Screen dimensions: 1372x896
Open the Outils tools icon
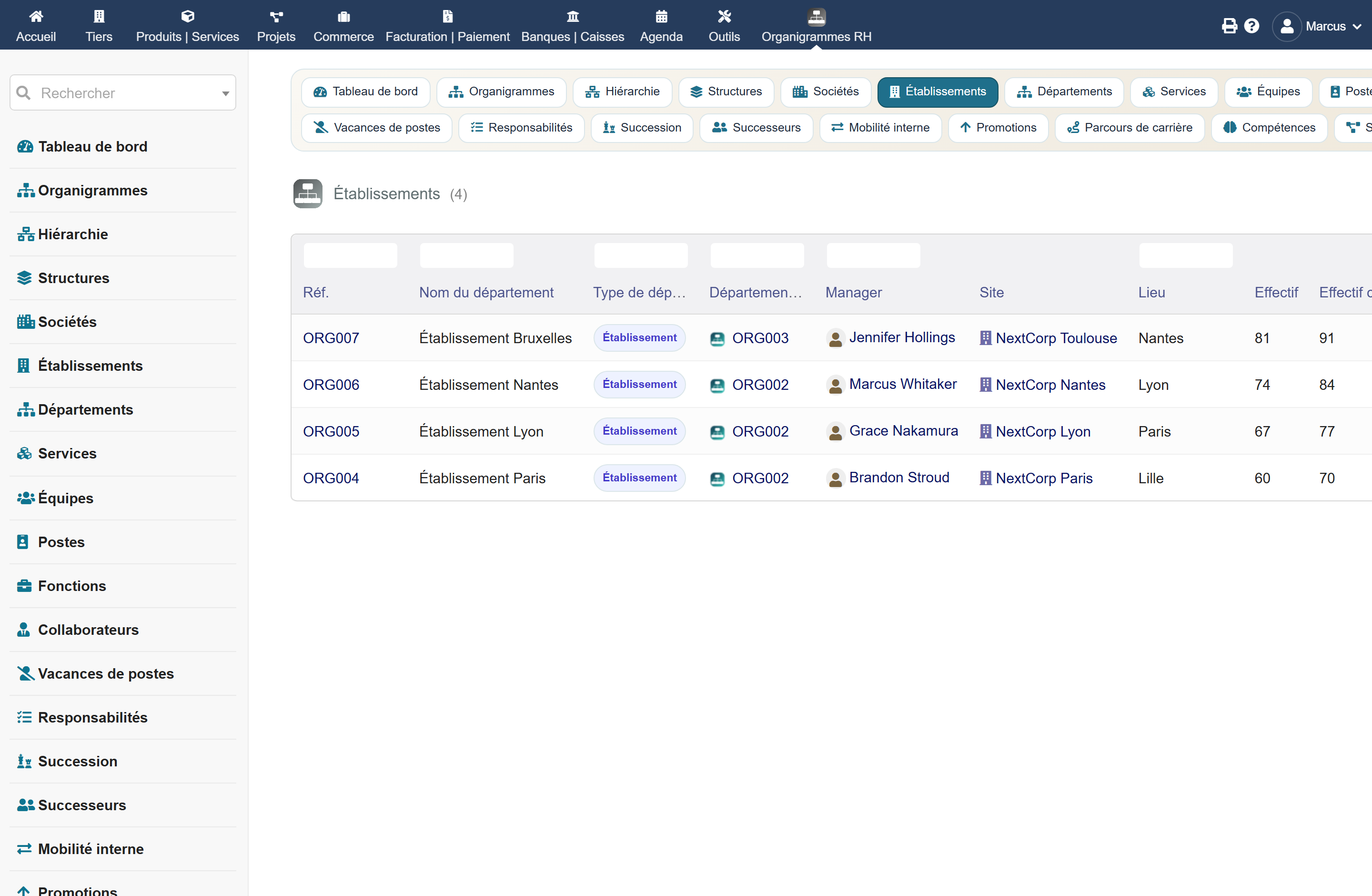point(724,16)
